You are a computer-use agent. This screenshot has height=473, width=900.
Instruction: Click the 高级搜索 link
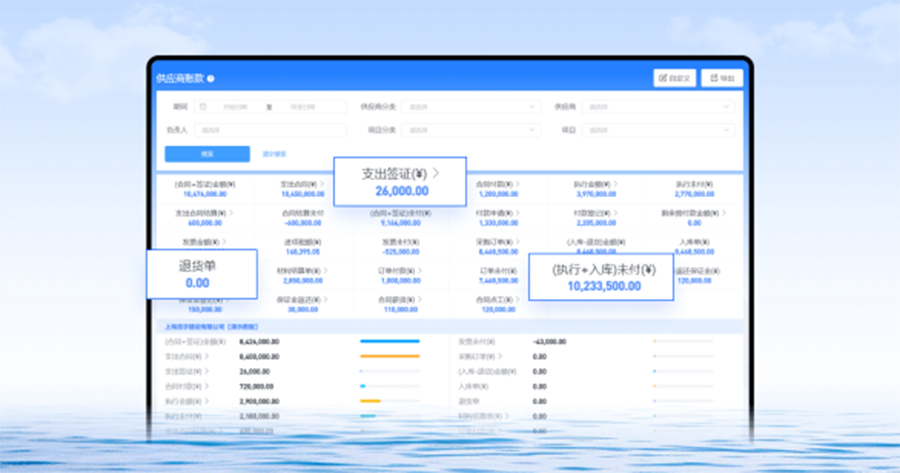[x=274, y=154]
